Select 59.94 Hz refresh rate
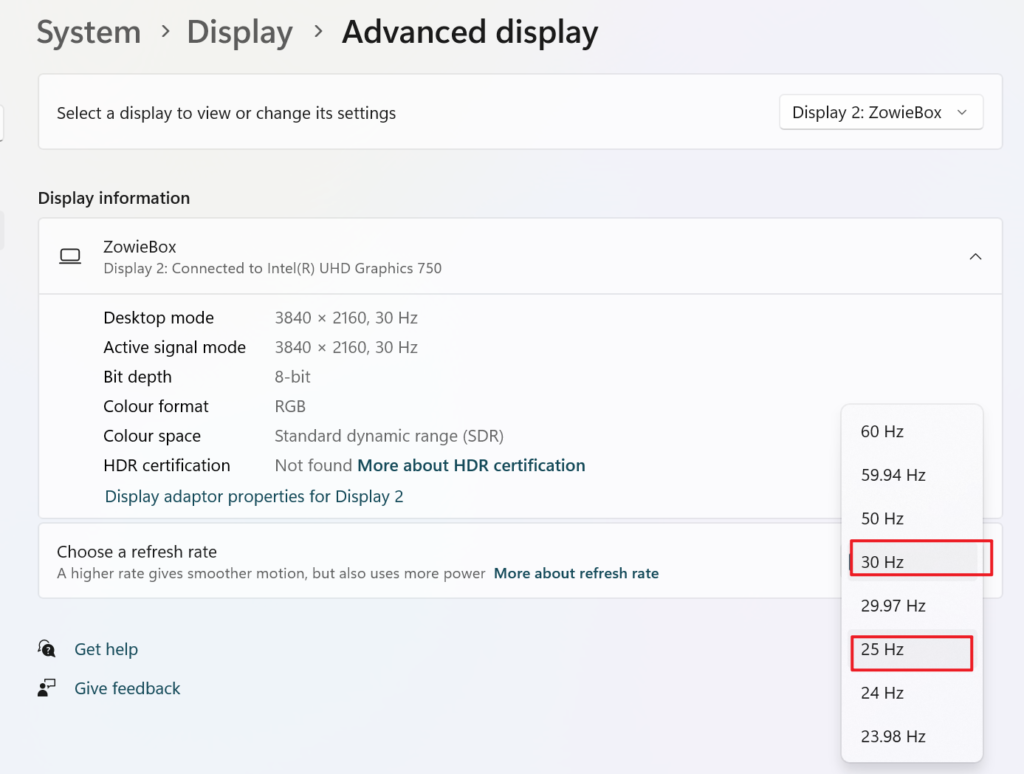1024x774 pixels. pos(893,475)
